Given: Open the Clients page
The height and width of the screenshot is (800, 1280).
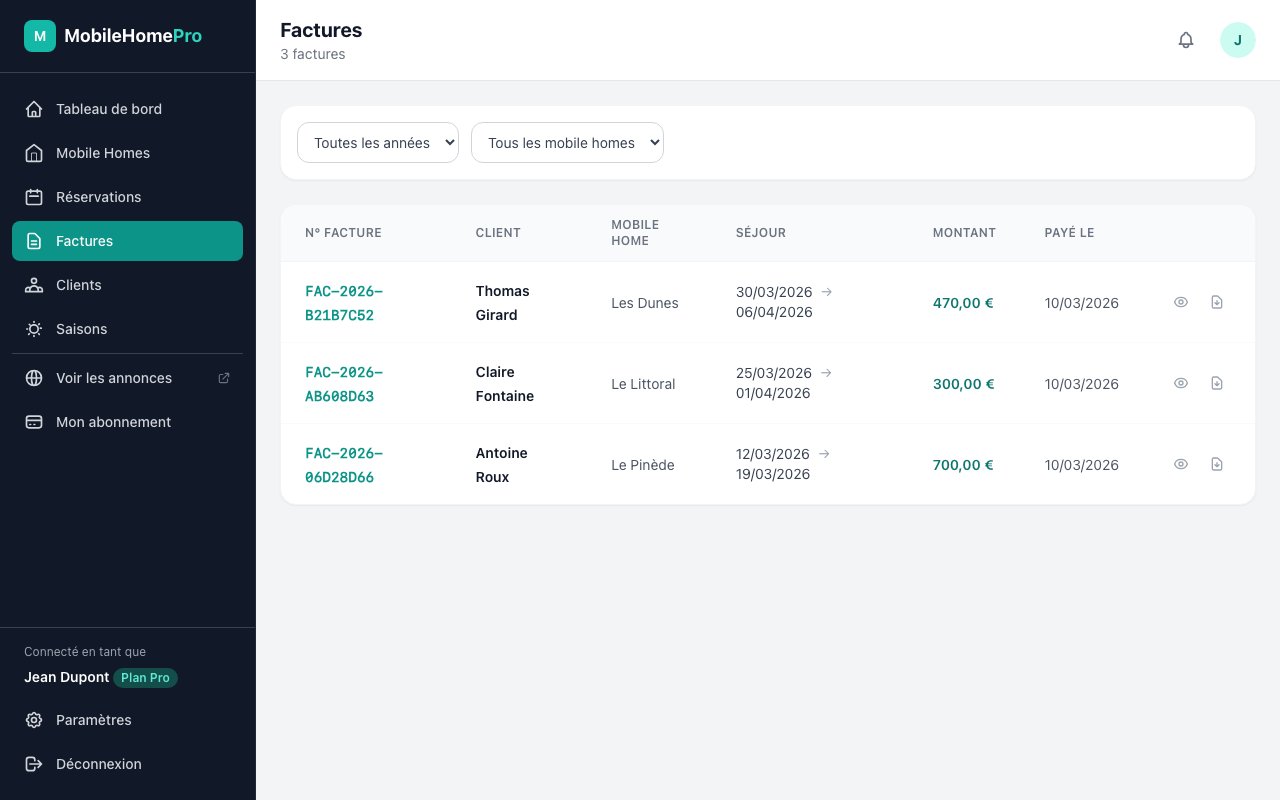Looking at the screenshot, I should point(78,285).
